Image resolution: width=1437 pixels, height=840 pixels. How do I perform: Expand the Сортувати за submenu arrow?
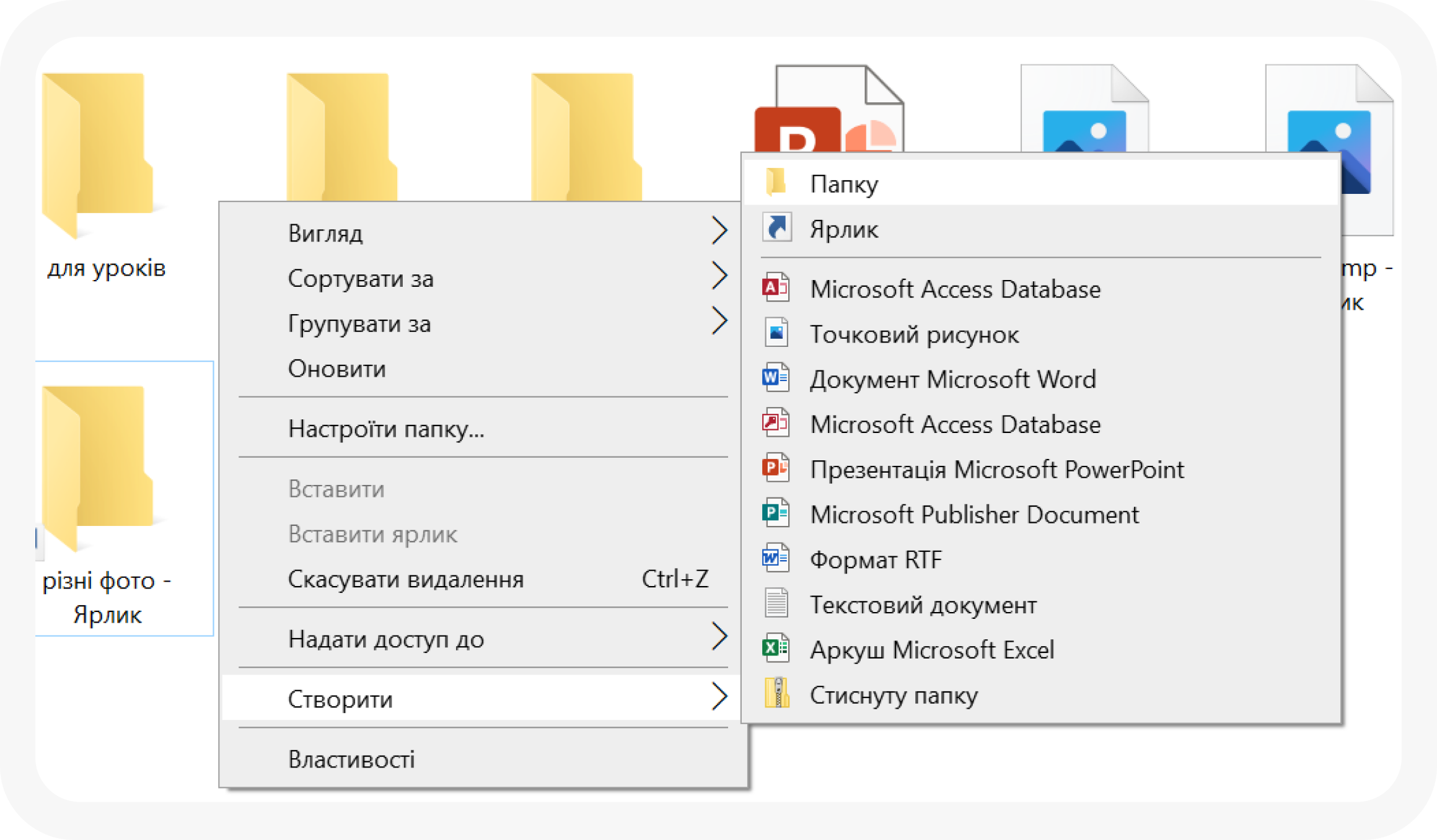[719, 277]
